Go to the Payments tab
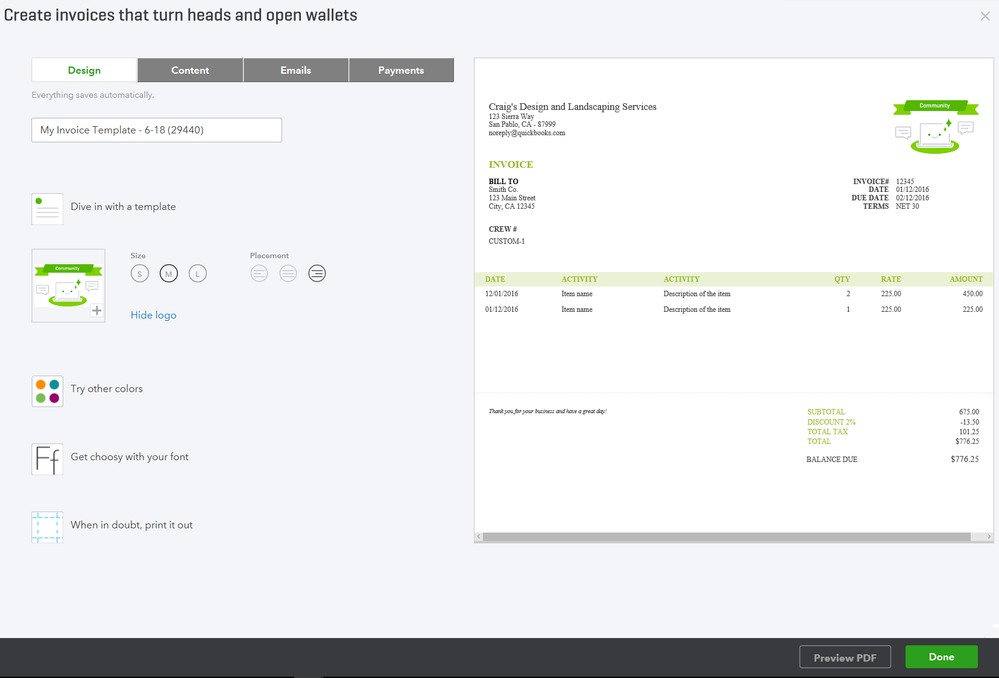This screenshot has height=678, width=999. point(401,70)
